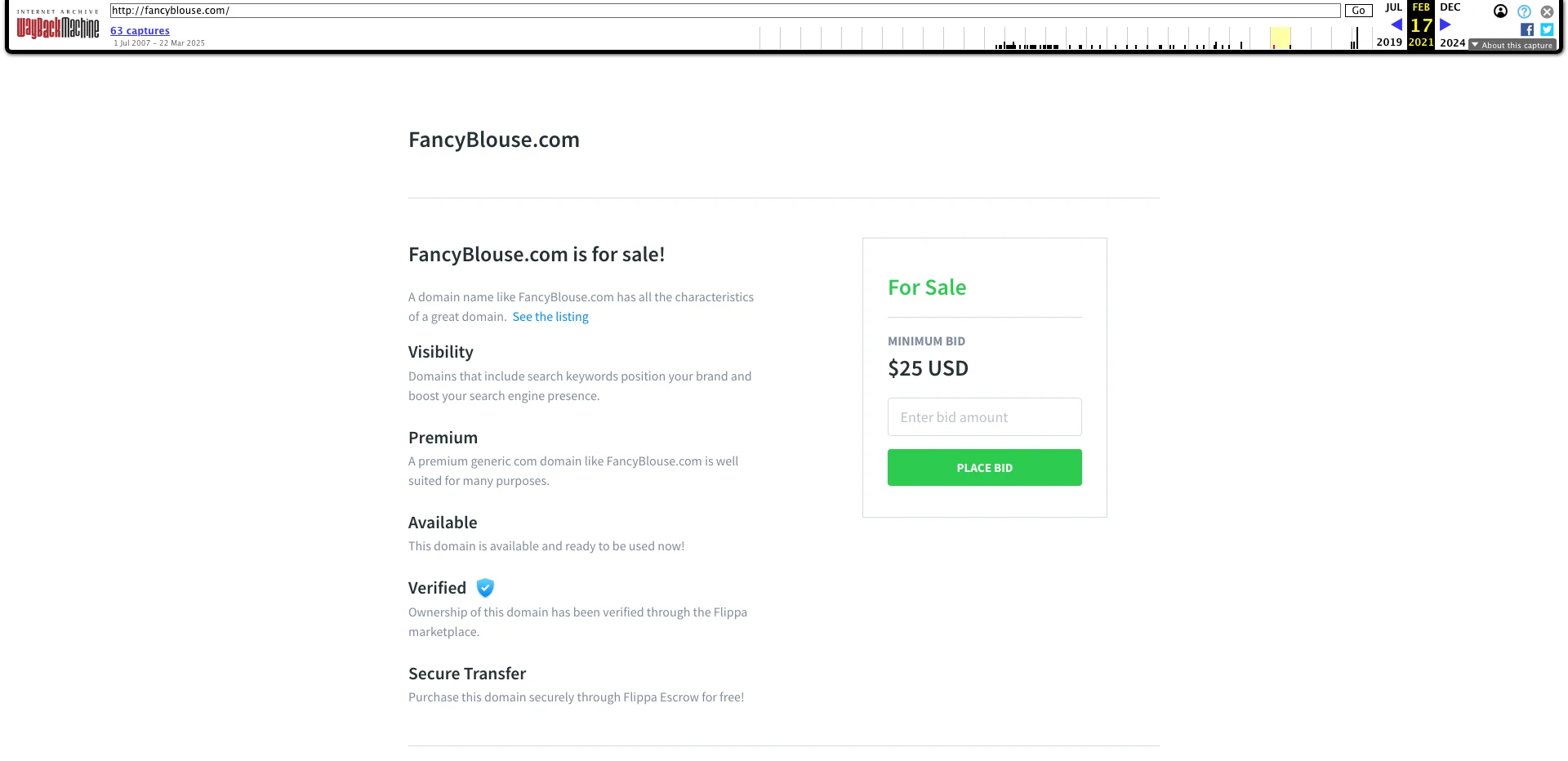This screenshot has width=1568, height=761.
Task: Share this capture on Facebook
Action: [x=1527, y=29]
